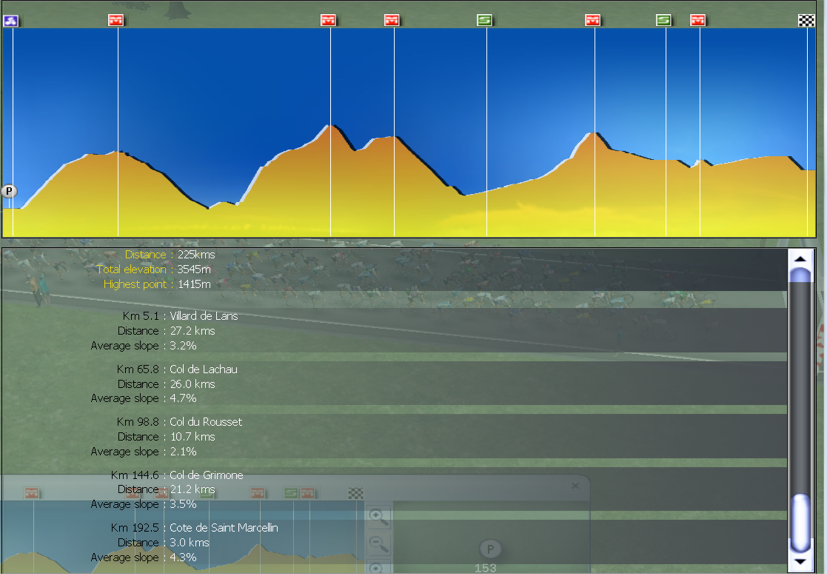
Task: Close the faded mini profile panel
Action: [575, 486]
